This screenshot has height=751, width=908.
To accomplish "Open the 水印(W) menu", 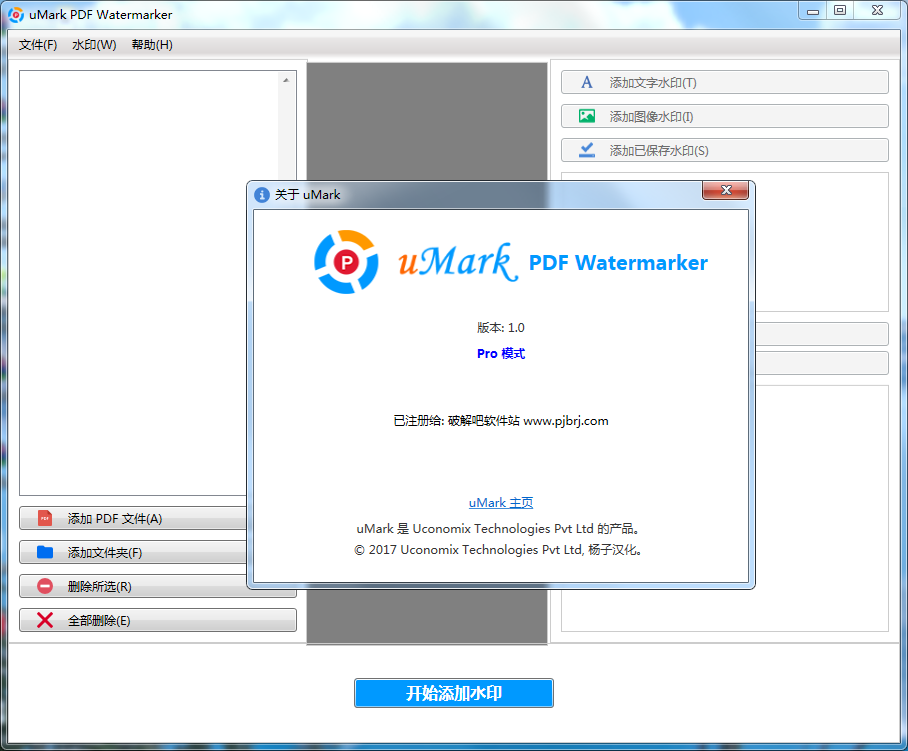I will (94, 45).
